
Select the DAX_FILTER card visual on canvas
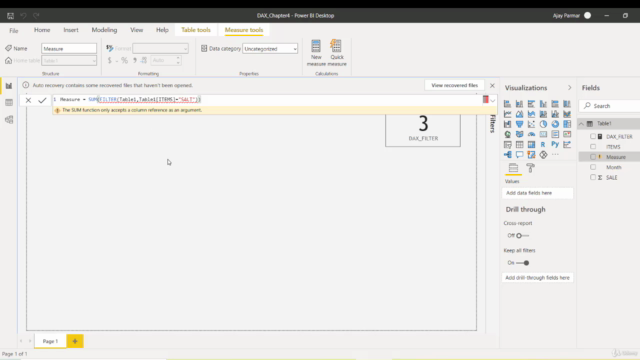(423, 130)
